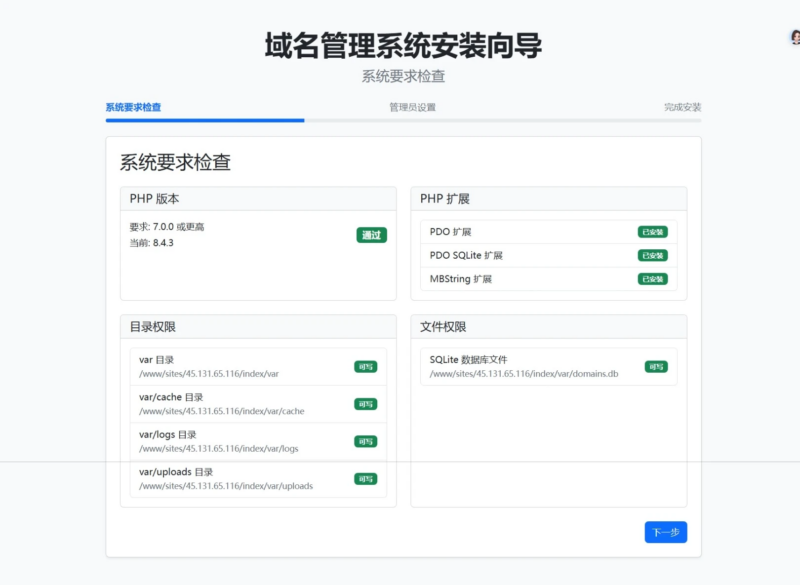Click the 下一步 button to proceed
Viewport: 800px width, 585px height.
[665, 532]
